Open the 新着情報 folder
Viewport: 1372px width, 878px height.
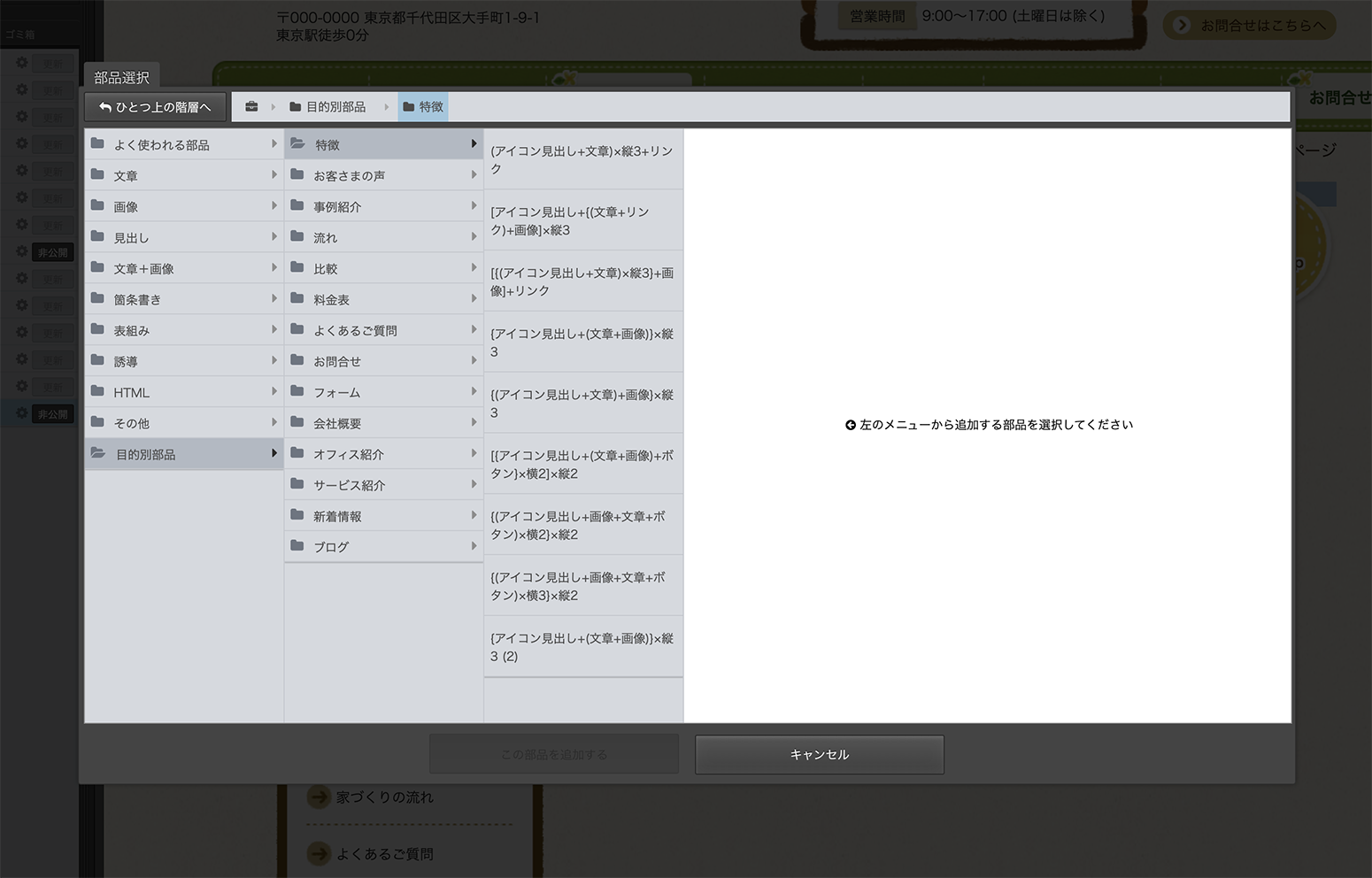coord(337,516)
